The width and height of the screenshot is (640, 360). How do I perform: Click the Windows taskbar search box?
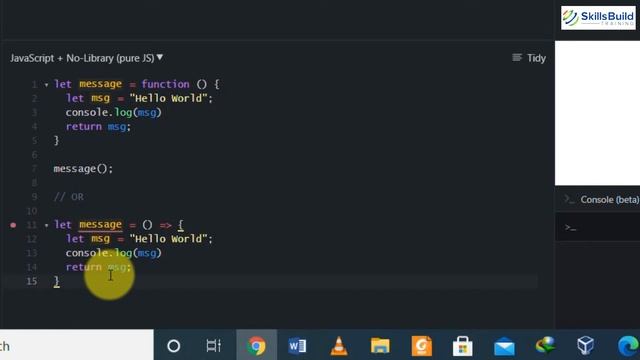click(x=77, y=345)
